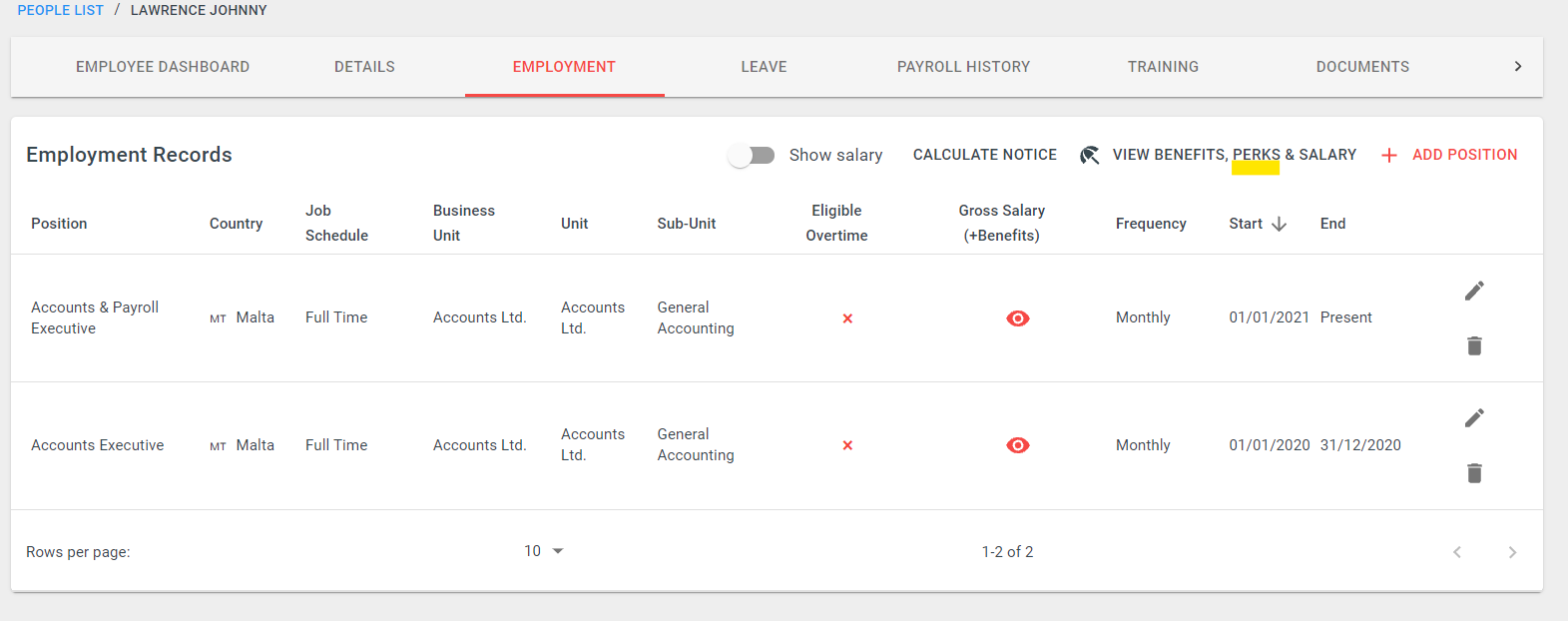Click the Present end date cell
This screenshot has width=1568, height=621.
click(1346, 317)
